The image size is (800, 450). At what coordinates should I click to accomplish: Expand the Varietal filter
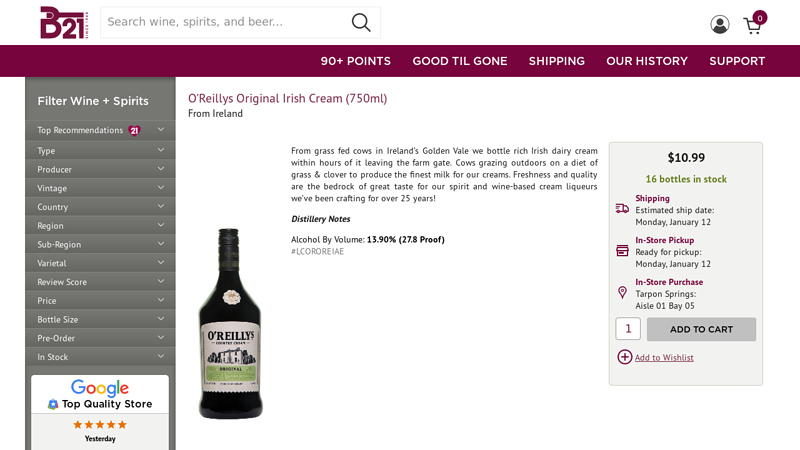100,263
